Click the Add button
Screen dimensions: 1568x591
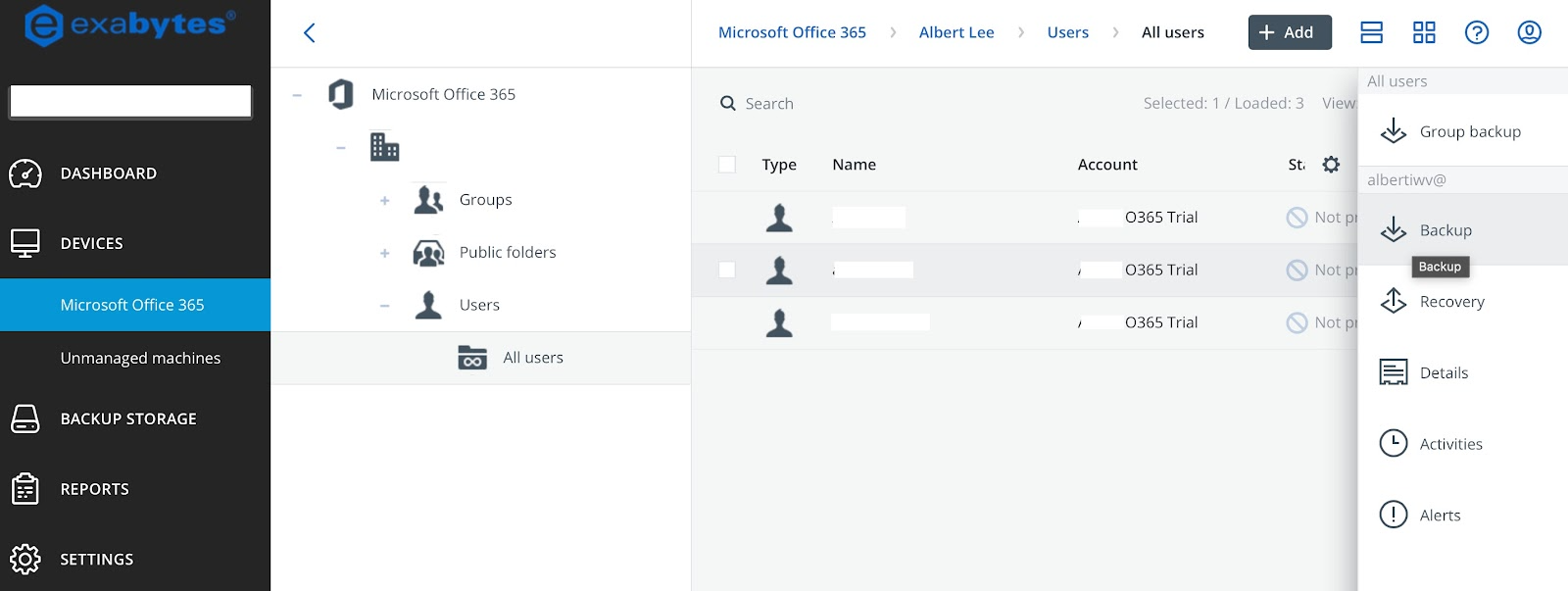click(1290, 32)
